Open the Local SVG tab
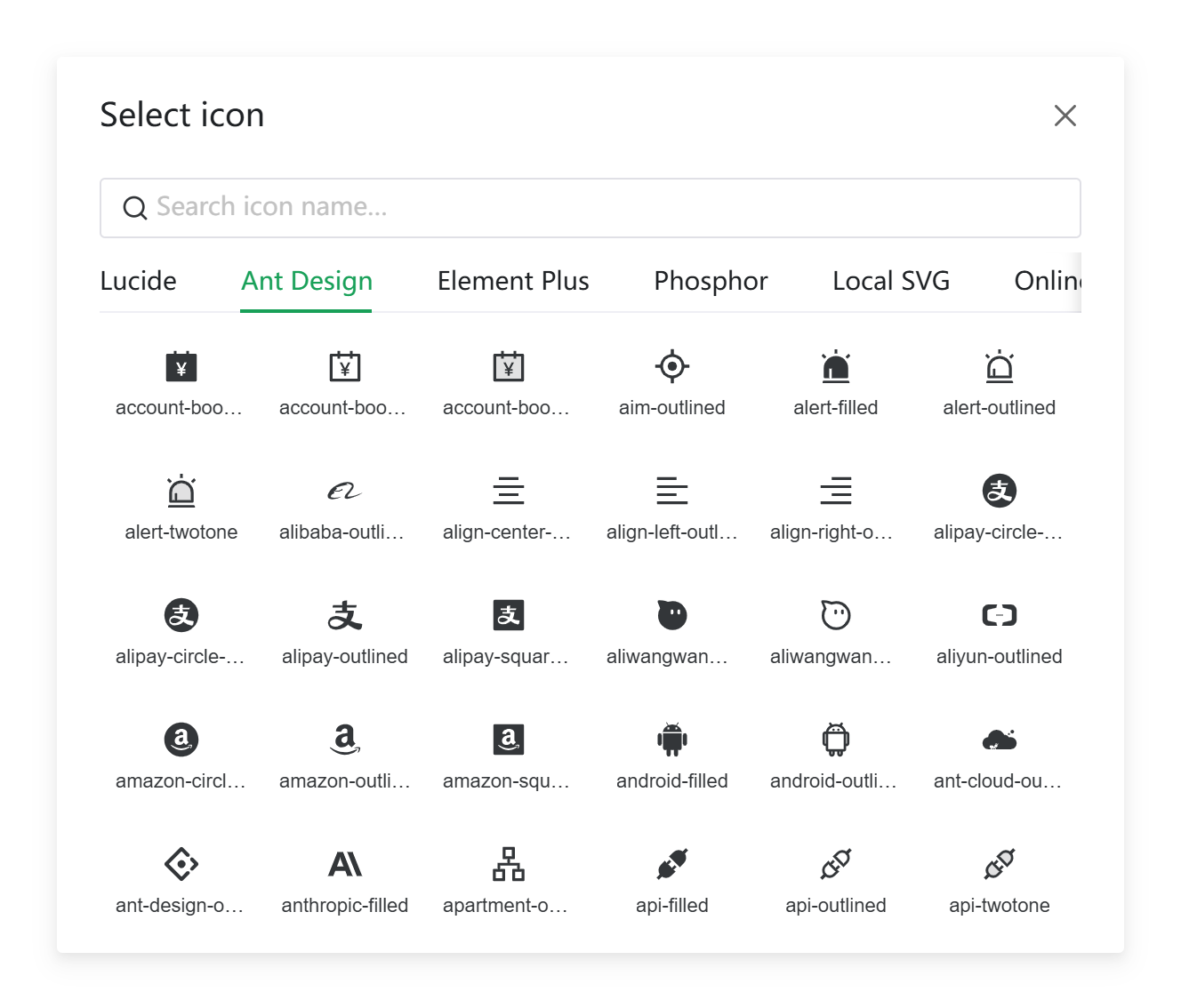 coord(891,281)
